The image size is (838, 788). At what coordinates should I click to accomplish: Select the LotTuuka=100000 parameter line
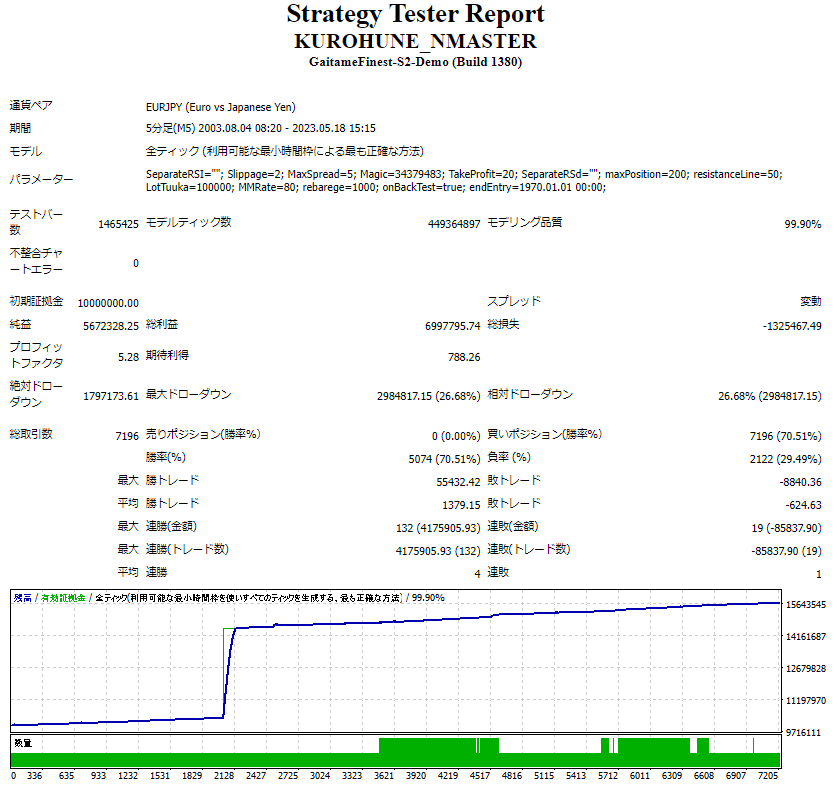[x=376, y=188]
